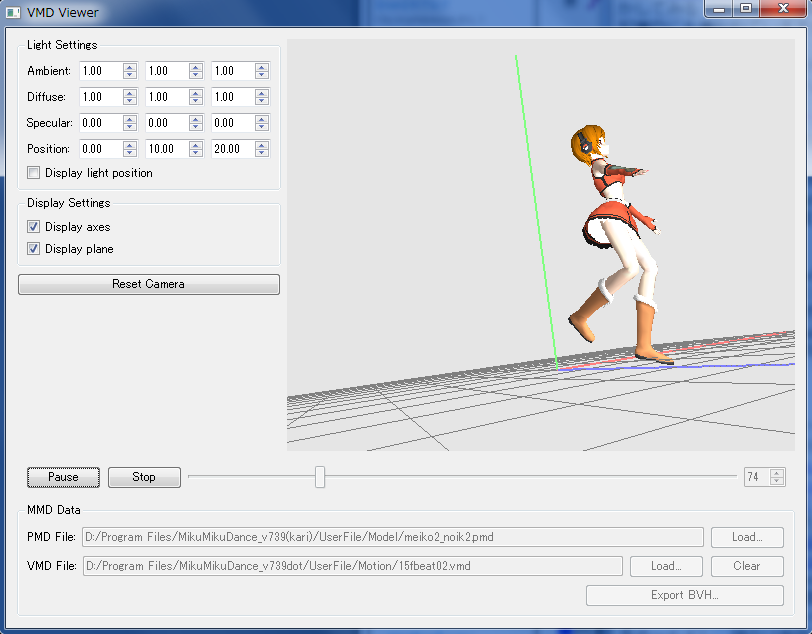Click Reset Camera button
The height and width of the screenshot is (634, 812).
[x=149, y=284]
